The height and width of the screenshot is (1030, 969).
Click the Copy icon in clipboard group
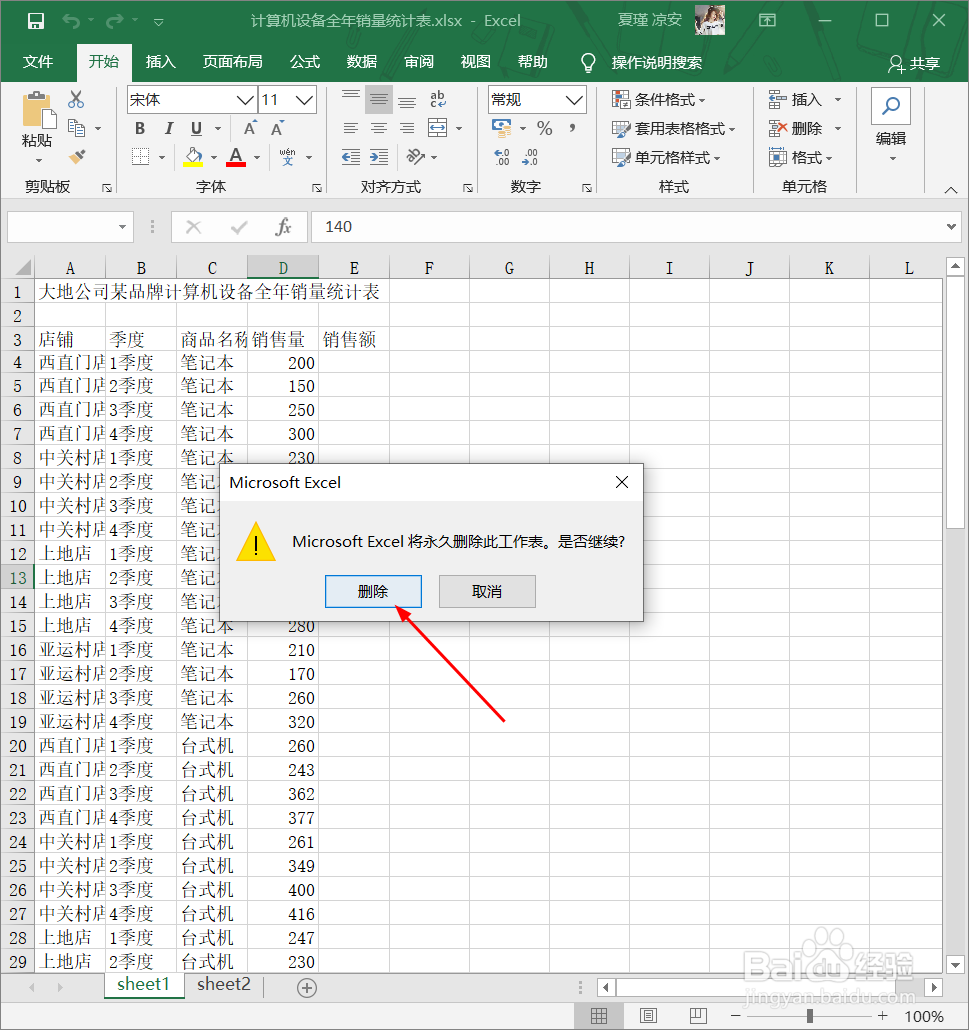pos(77,128)
